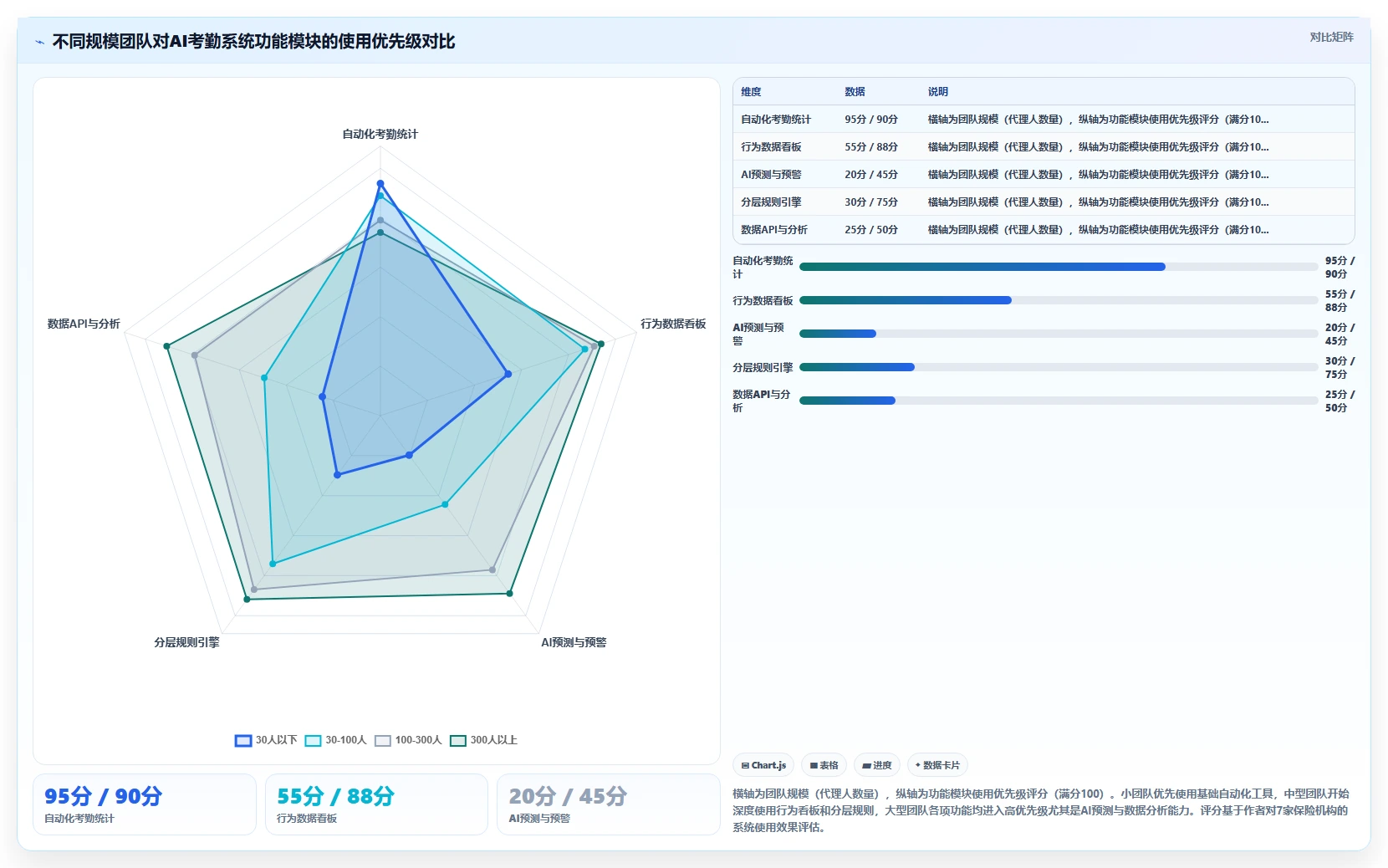Click the 数据 table column header
1388x868 pixels.
(x=855, y=92)
